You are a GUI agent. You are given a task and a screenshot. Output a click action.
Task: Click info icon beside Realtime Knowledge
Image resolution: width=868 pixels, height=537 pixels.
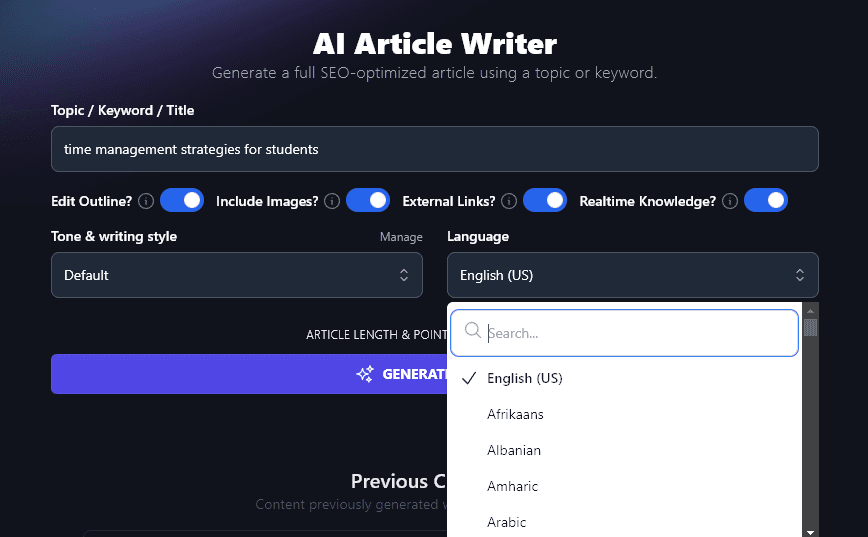[x=730, y=201]
